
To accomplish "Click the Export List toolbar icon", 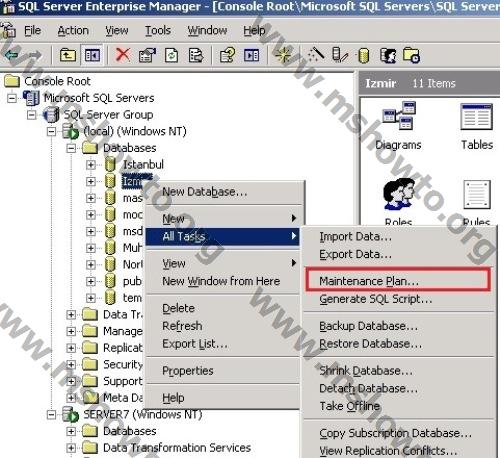I will (196, 55).
